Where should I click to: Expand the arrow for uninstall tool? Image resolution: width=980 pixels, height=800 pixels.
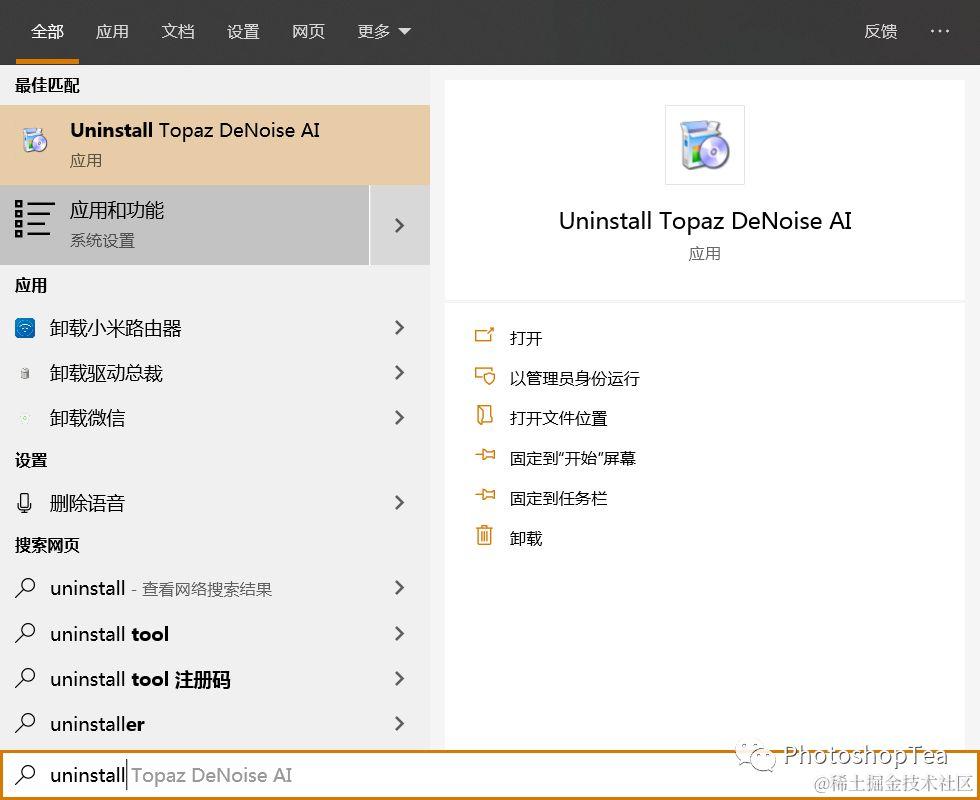coord(400,634)
